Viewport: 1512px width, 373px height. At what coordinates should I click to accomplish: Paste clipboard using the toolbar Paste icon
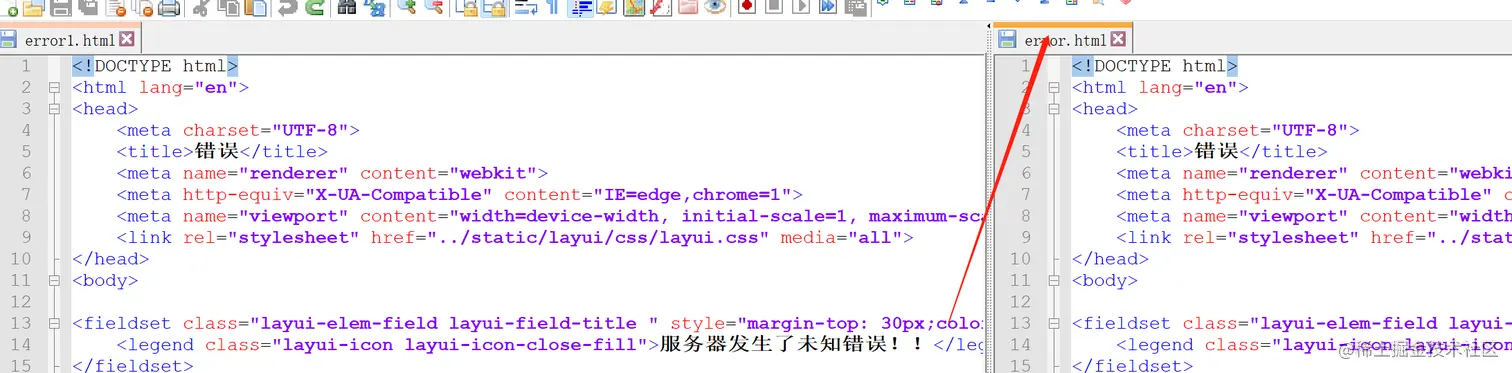(254, 8)
